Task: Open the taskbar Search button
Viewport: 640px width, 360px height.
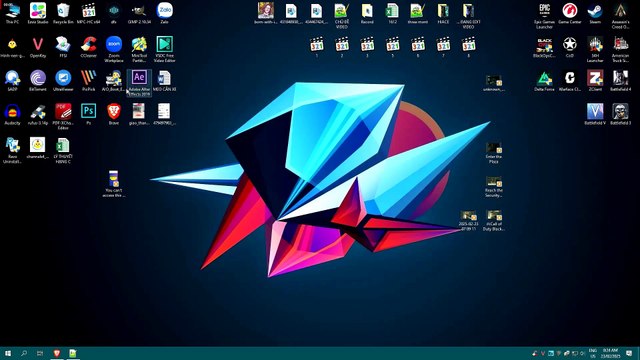Action: [x=24, y=353]
